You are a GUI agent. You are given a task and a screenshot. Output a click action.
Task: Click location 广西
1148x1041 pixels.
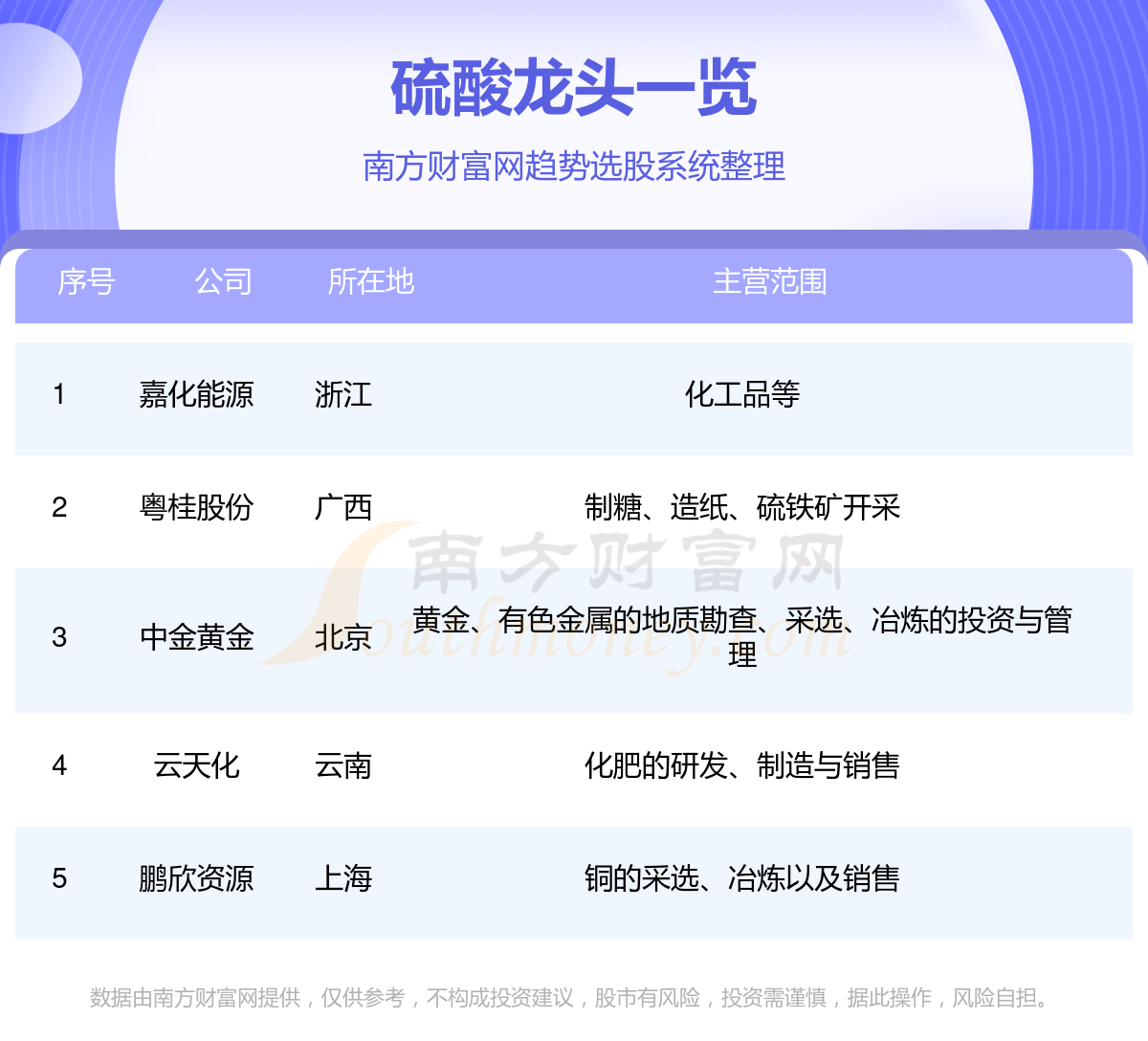pyautogui.click(x=343, y=507)
